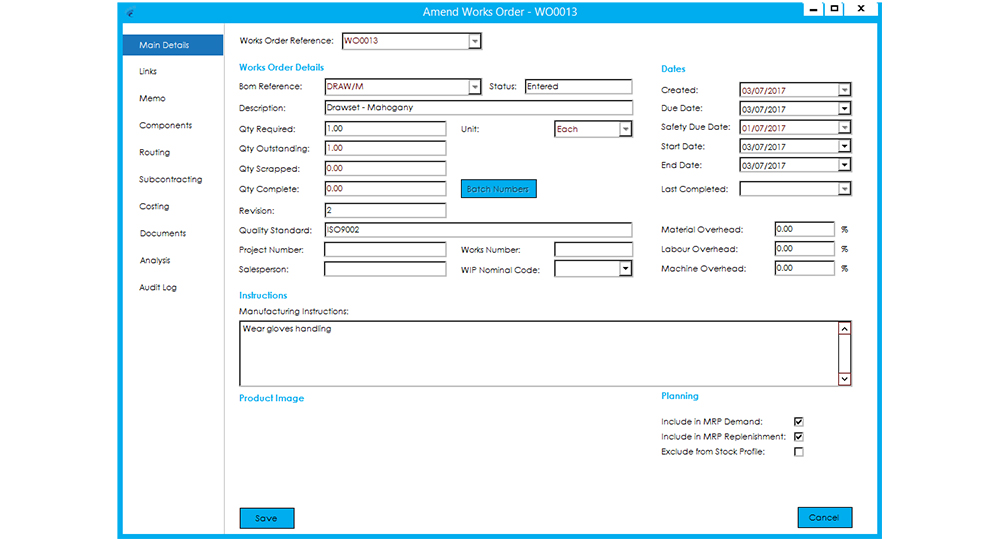Click the Material Overhead percentage field
The height and width of the screenshot is (540, 1000).
coord(804,230)
